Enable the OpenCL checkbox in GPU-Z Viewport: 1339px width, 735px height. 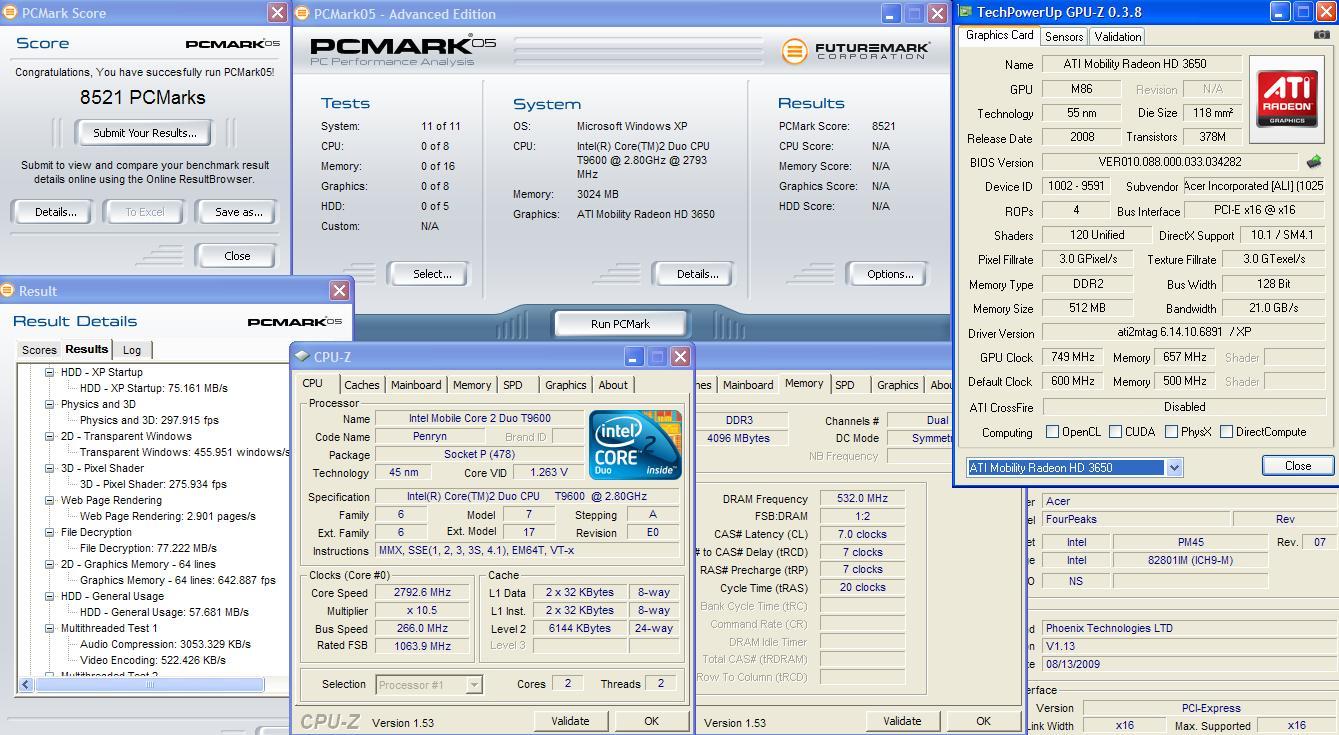point(1052,432)
